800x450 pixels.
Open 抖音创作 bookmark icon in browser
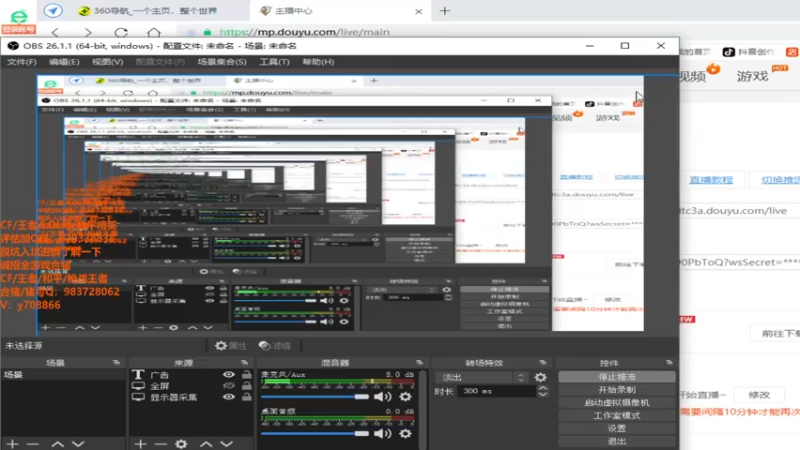(729, 52)
